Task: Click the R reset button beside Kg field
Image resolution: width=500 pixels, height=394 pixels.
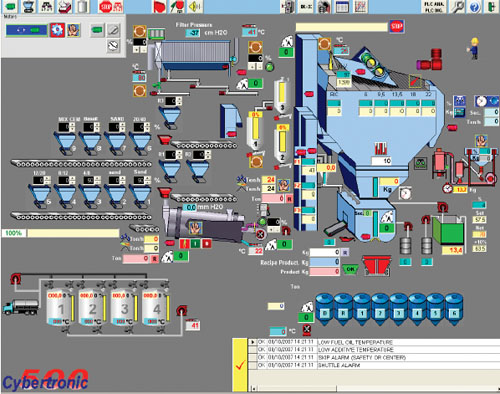Action: point(345,253)
